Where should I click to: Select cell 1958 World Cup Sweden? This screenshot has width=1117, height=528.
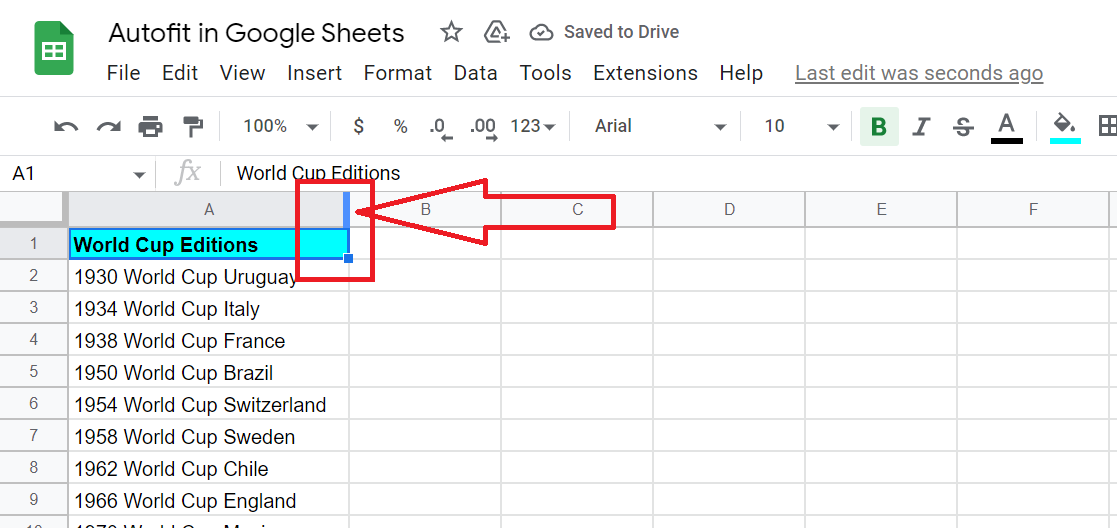click(209, 436)
